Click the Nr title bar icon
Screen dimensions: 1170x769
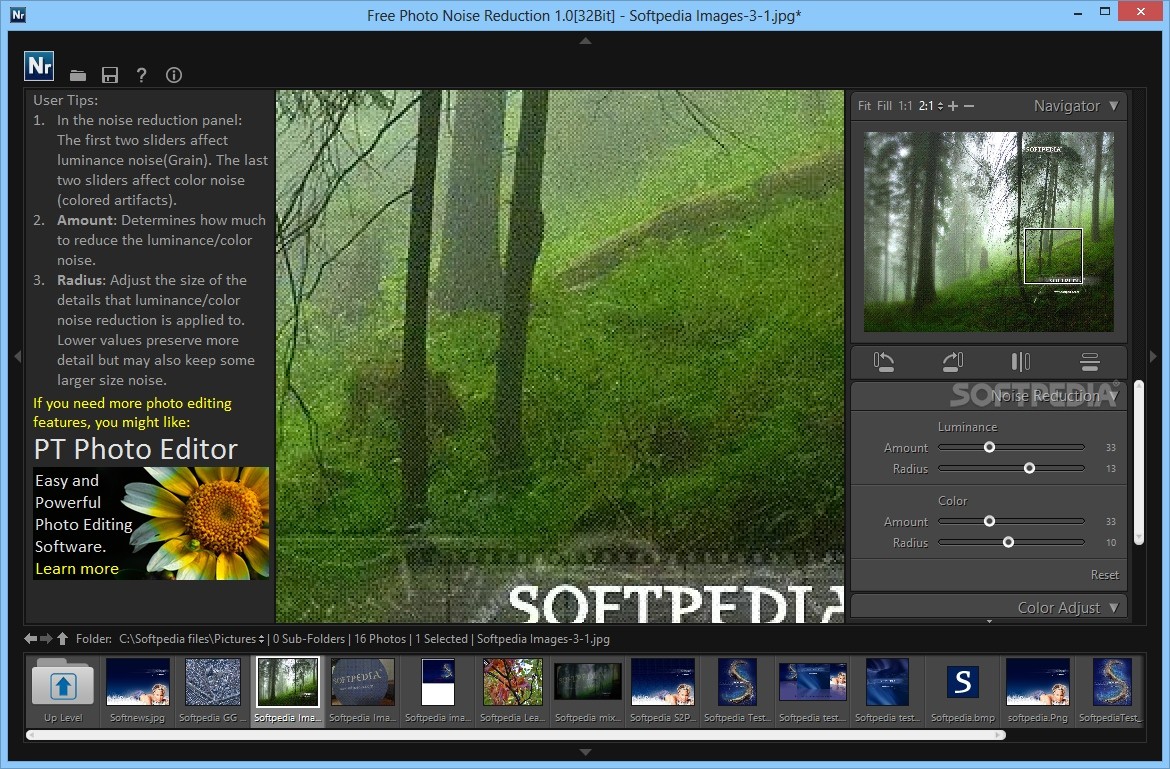18,15
